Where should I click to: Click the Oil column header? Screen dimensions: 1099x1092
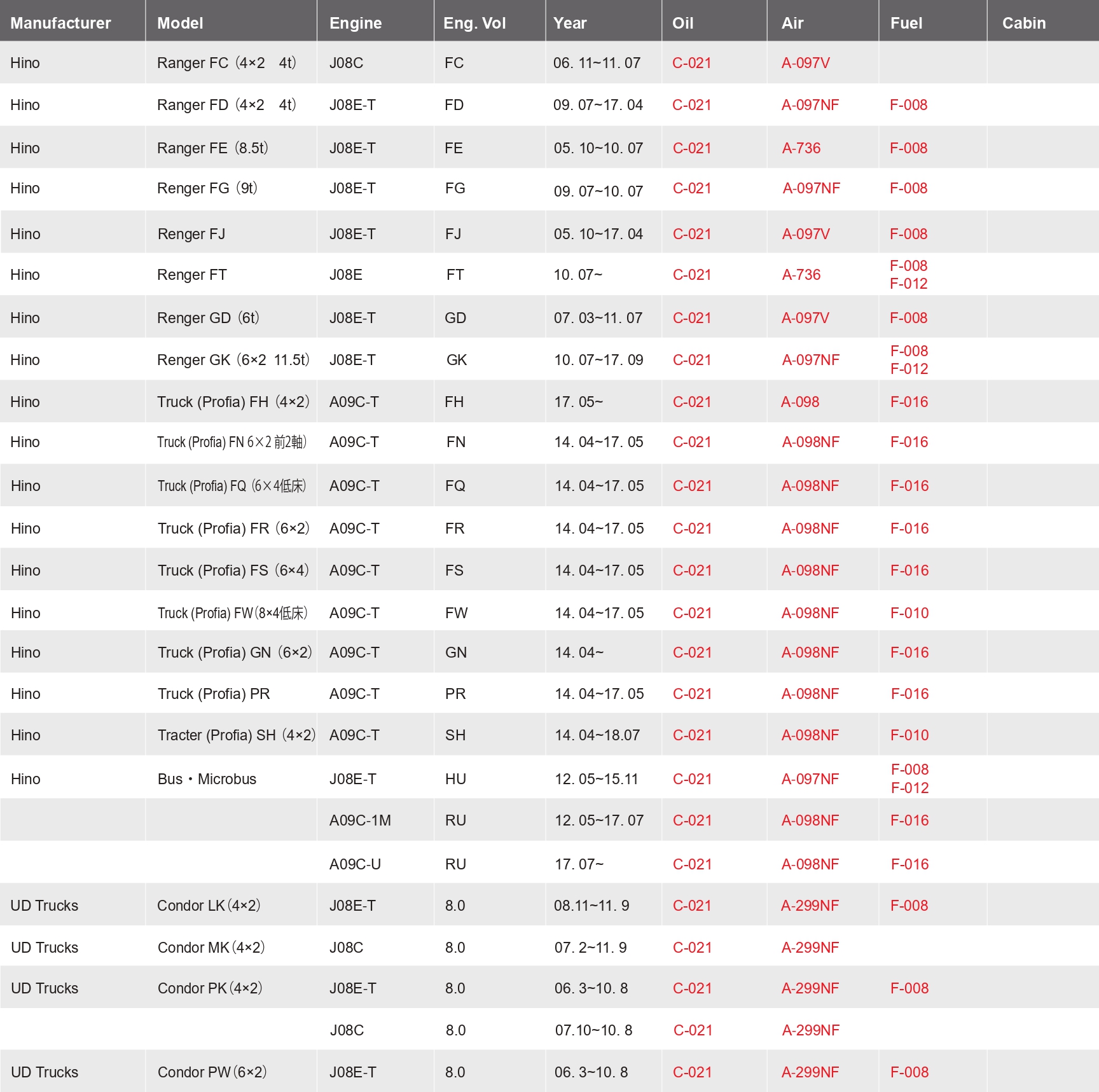tap(682, 23)
